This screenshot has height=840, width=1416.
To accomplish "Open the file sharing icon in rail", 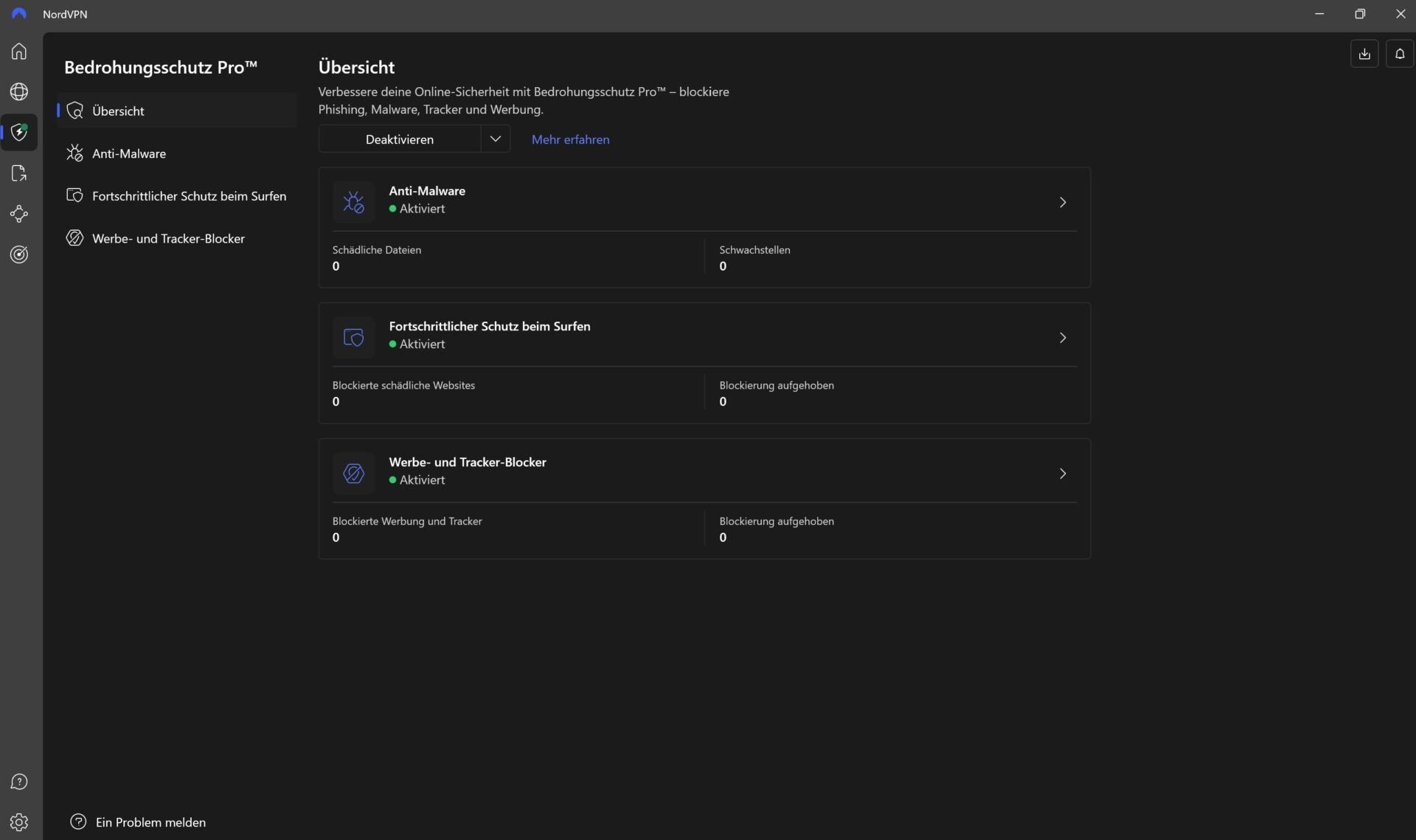I will [x=19, y=173].
